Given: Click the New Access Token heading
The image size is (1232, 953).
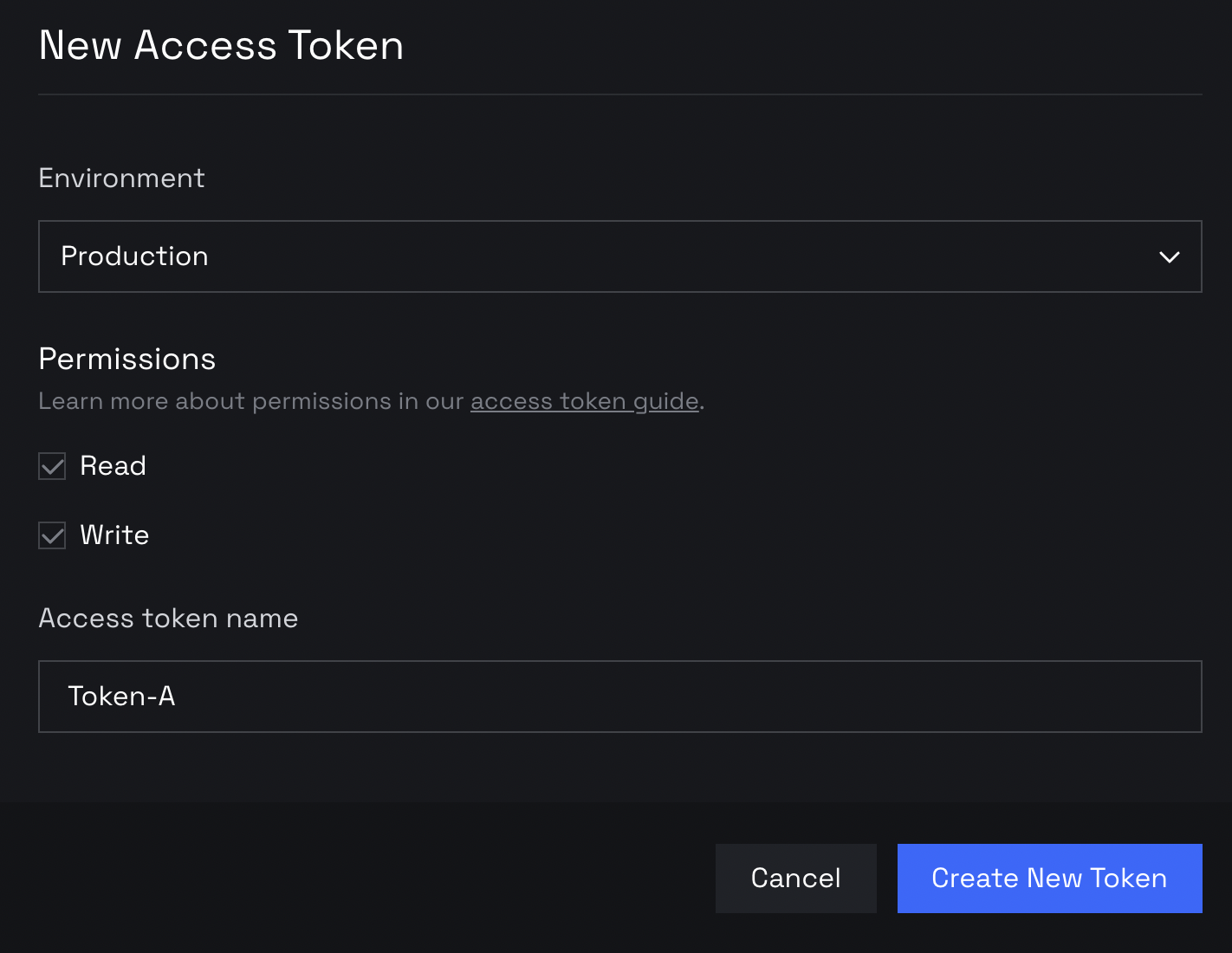Looking at the screenshot, I should pos(221,46).
